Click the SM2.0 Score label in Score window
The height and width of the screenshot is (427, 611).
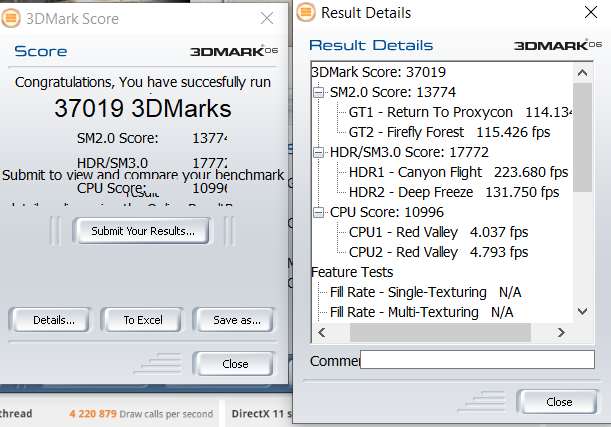tap(117, 138)
